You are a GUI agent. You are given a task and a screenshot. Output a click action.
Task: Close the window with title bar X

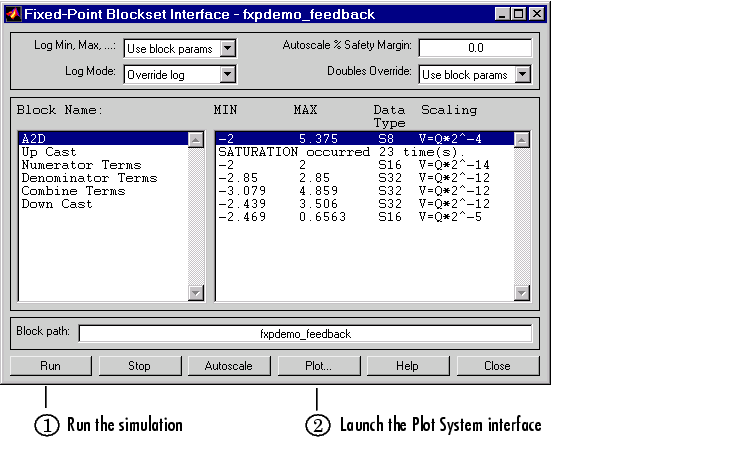[537, 14]
